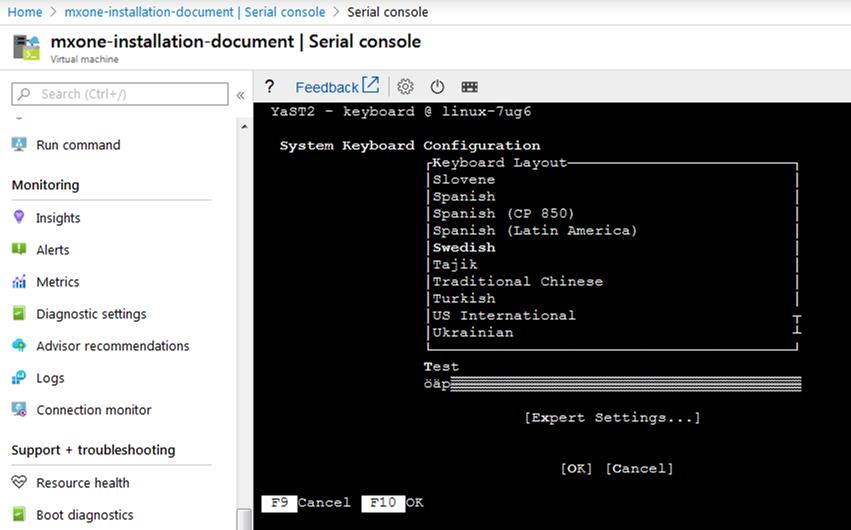Click the keyboard Test input field
This screenshot has height=530, width=851.
pyautogui.click(x=612, y=384)
